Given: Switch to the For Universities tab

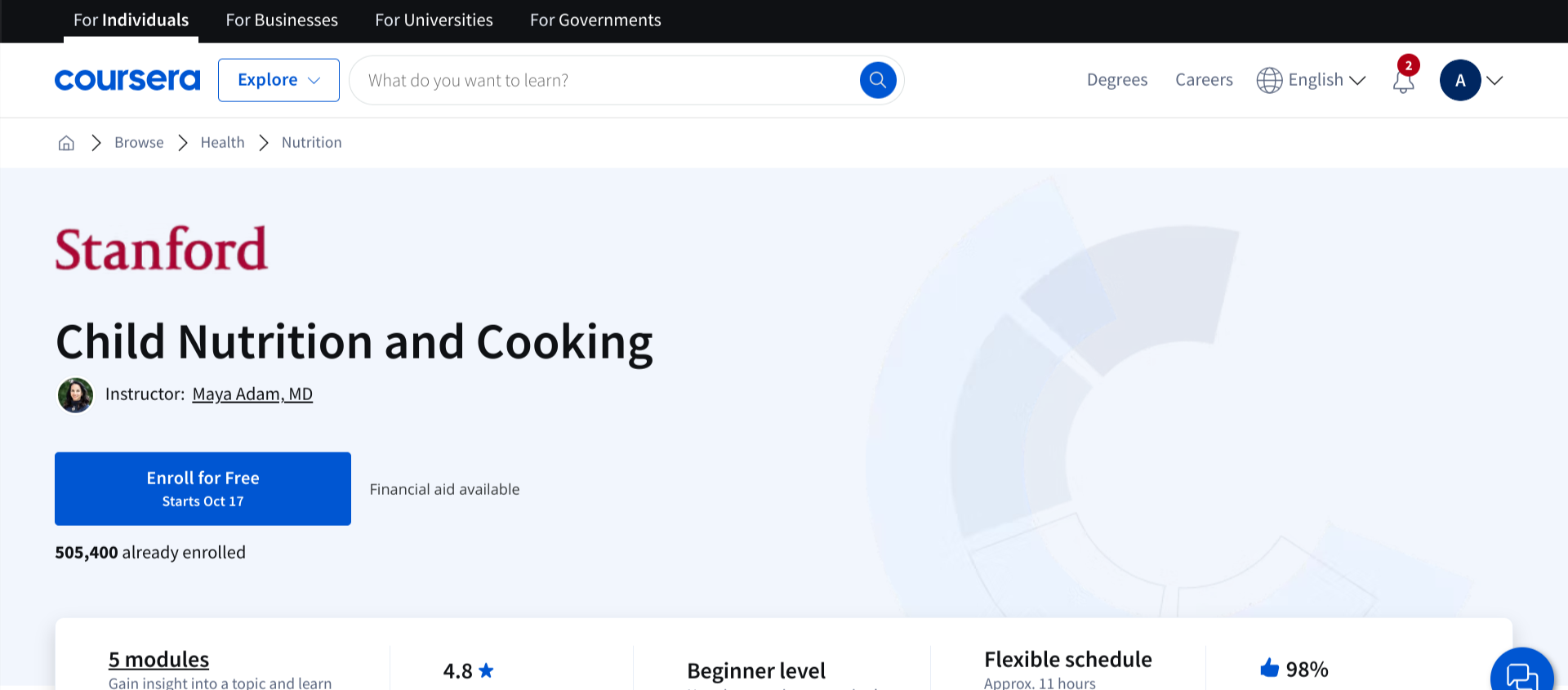Looking at the screenshot, I should tap(434, 20).
